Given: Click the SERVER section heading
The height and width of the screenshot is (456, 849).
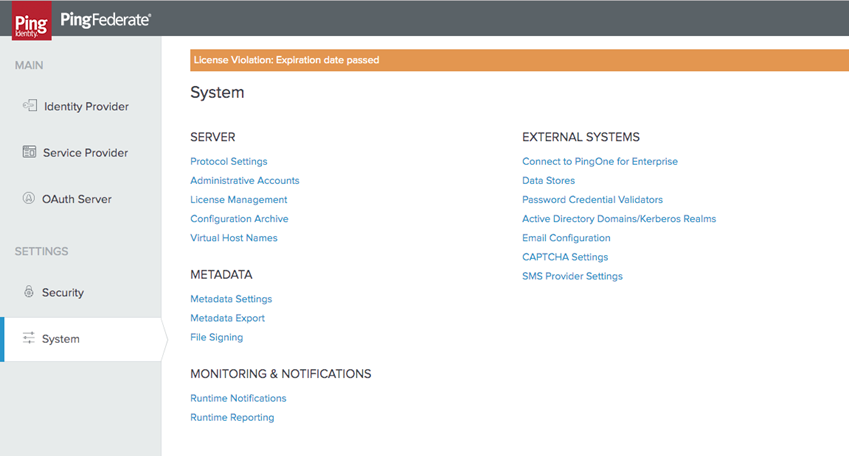Looking at the screenshot, I should point(213,137).
